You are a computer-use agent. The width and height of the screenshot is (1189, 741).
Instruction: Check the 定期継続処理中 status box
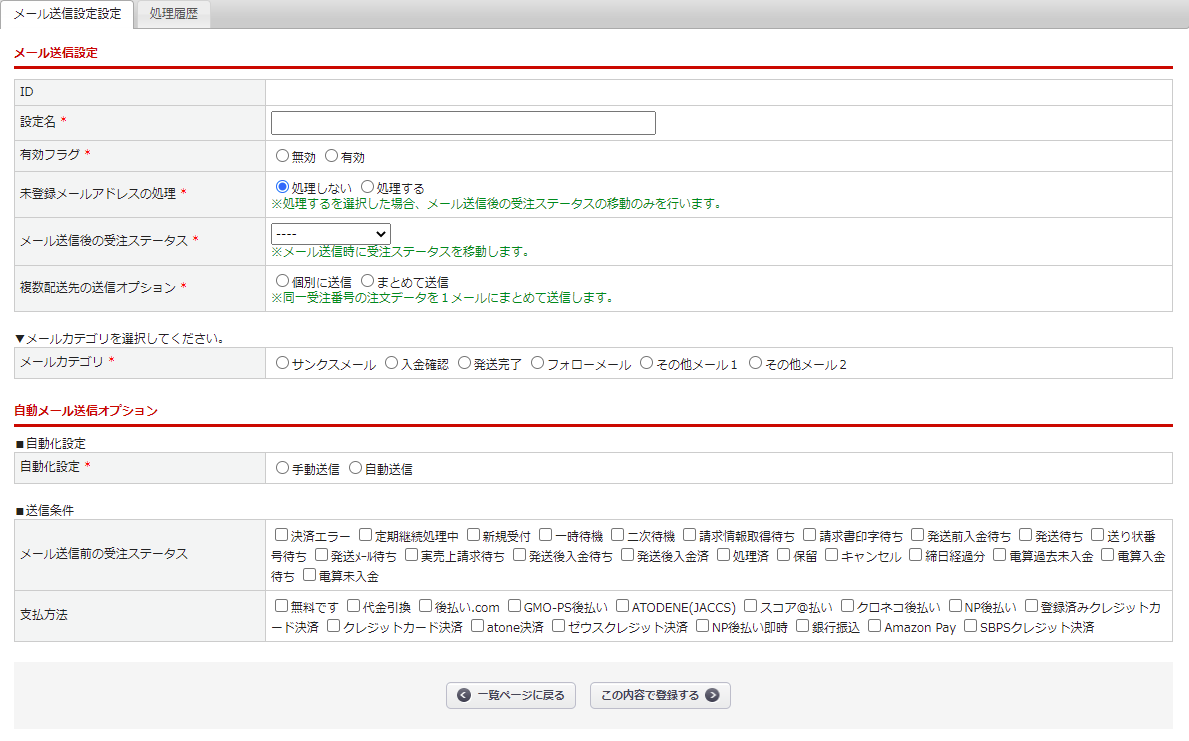coord(365,535)
